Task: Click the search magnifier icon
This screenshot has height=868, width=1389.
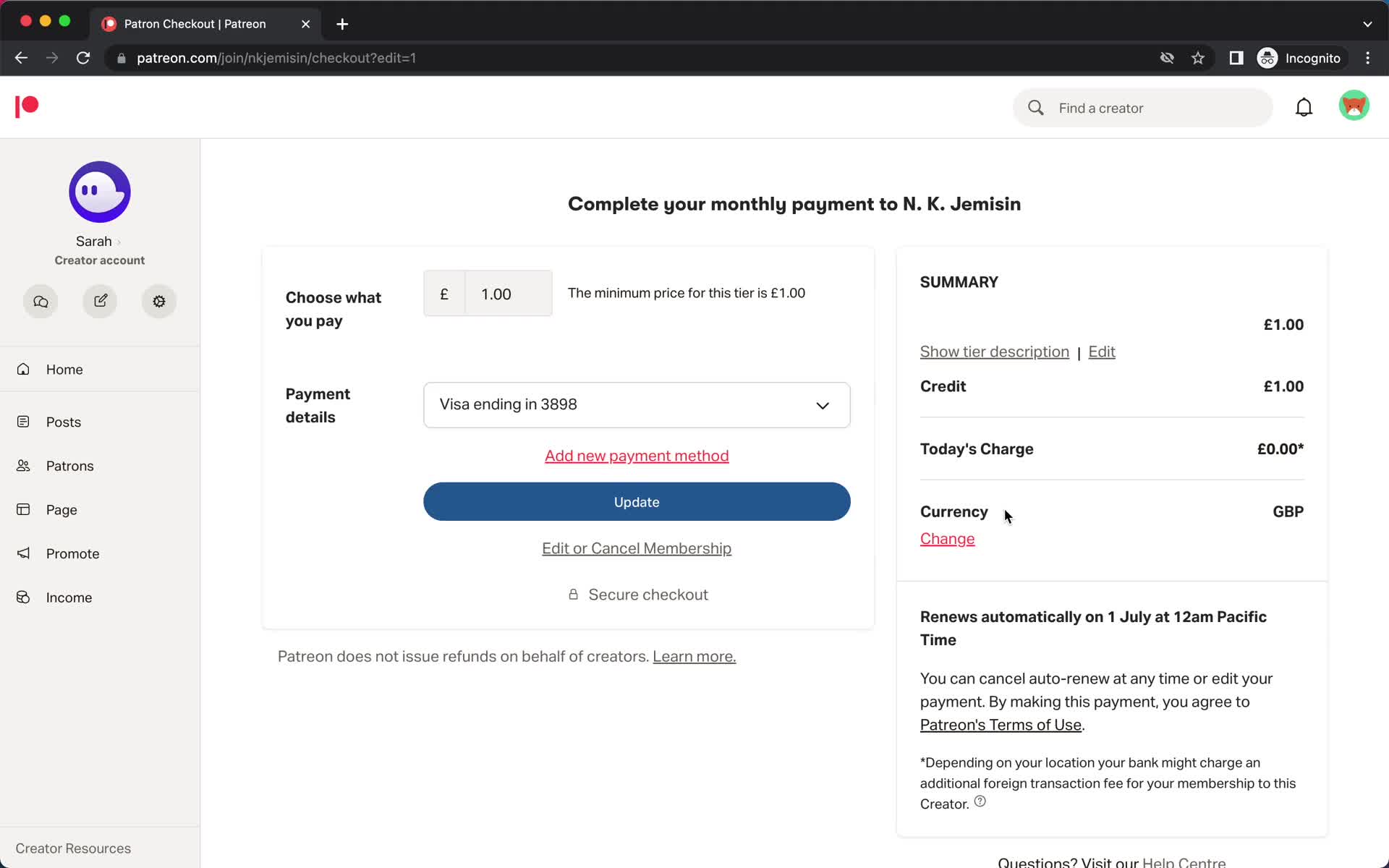Action: (x=1036, y=108)
